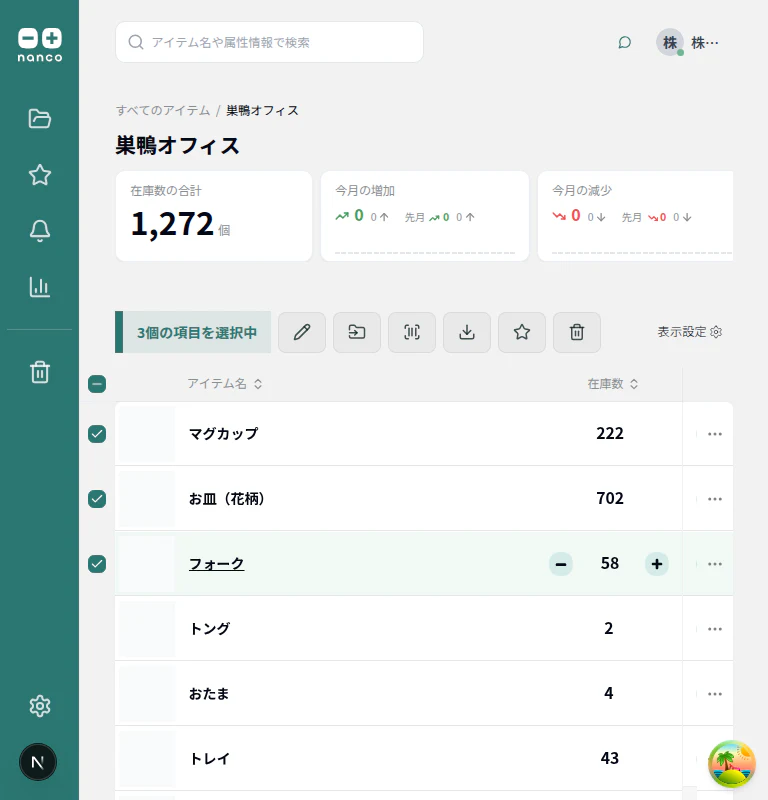
Task: Open favorites star in sidebar
Action: (40, 175)
